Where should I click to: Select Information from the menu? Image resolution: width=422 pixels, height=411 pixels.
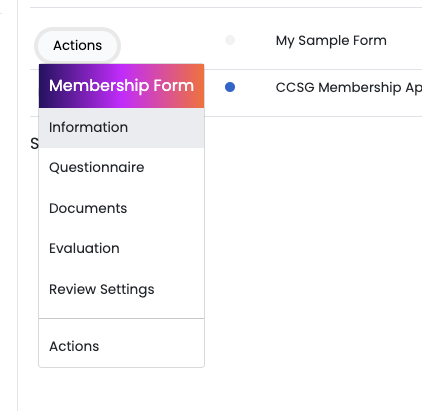121,128
